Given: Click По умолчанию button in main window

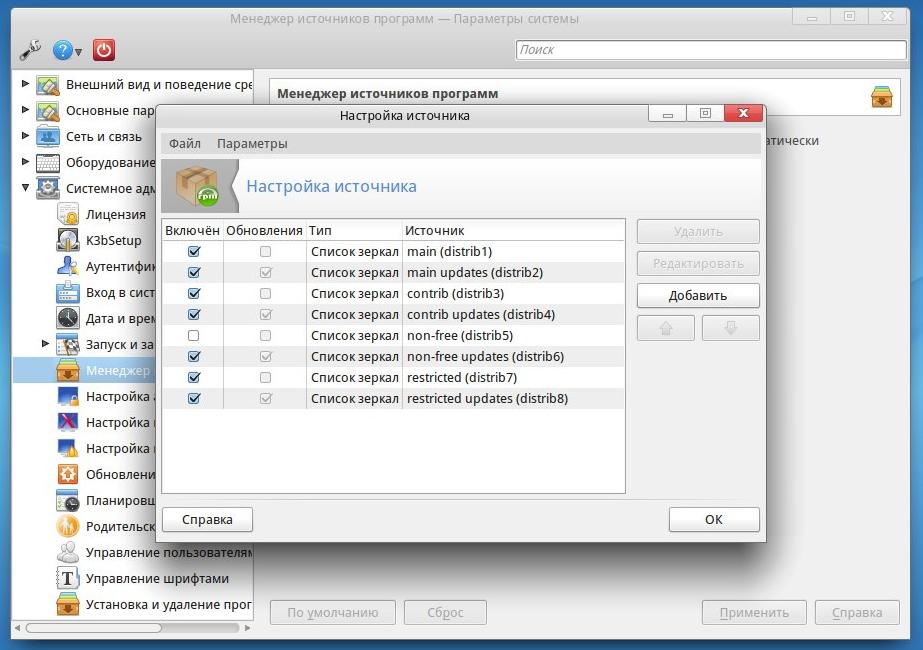Looking at the screenshot, I should 333,613.
